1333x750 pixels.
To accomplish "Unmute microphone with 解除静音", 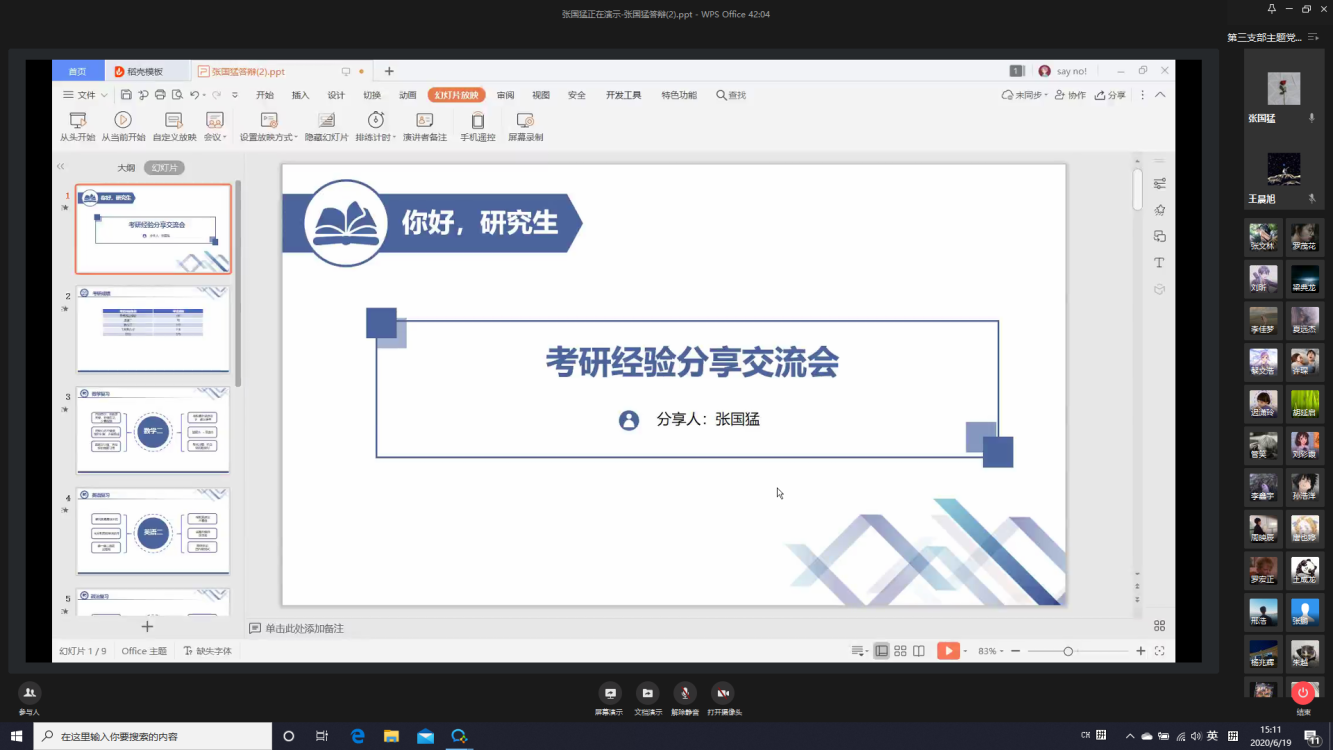I will pos(685,693).
